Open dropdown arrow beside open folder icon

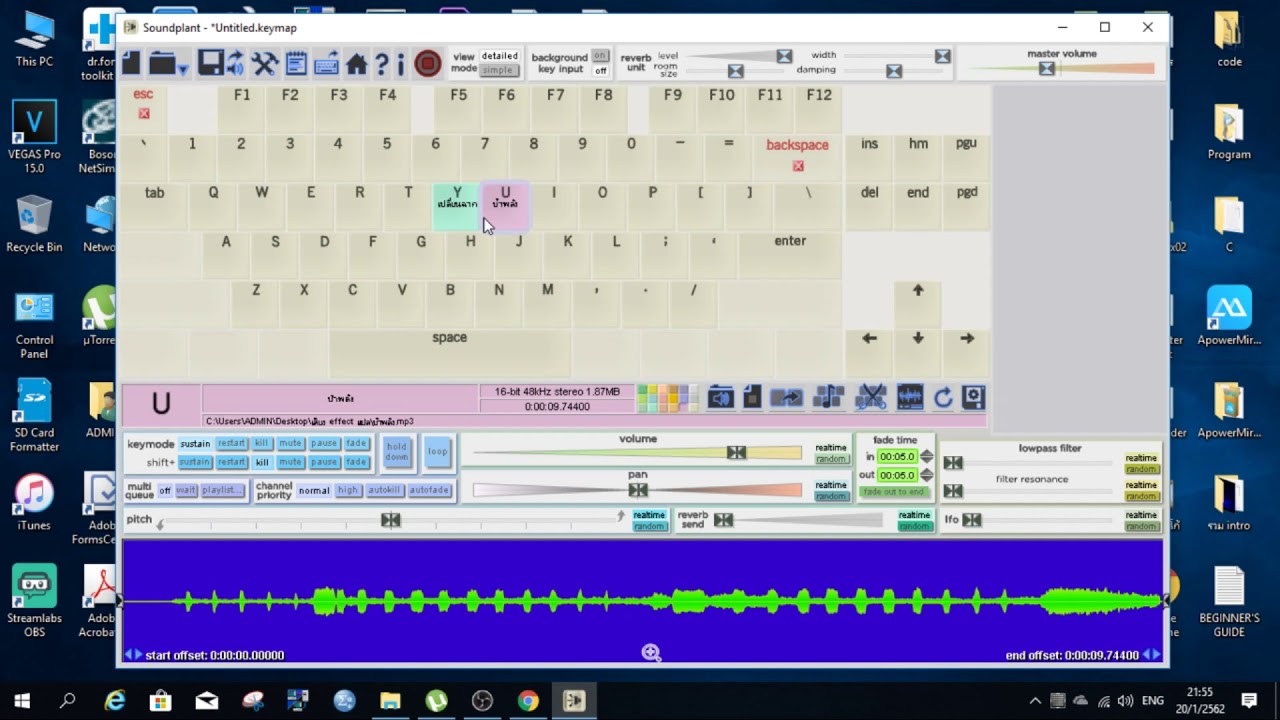183,69
